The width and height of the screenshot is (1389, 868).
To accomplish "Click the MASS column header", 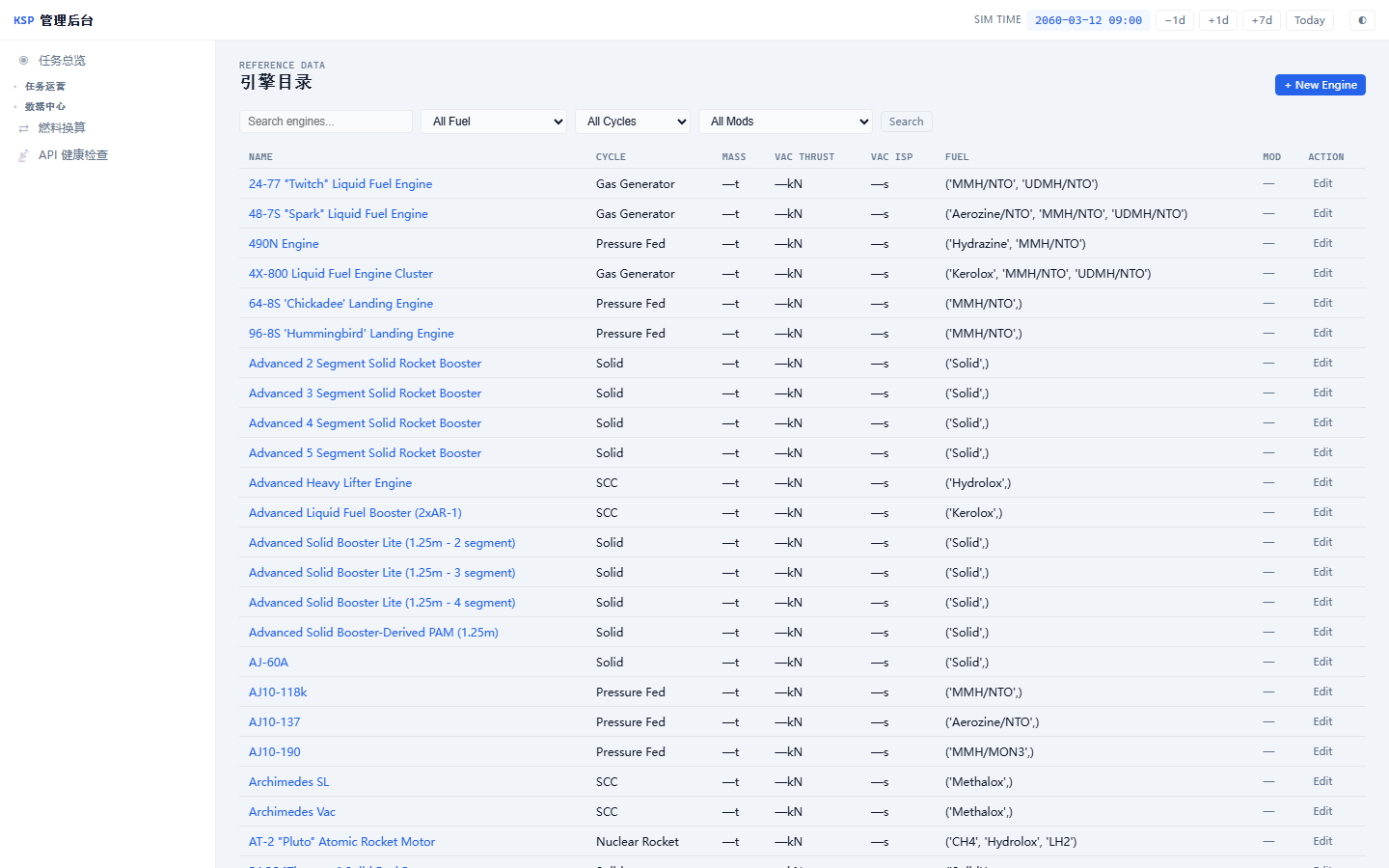I will (x=734, y=157).
